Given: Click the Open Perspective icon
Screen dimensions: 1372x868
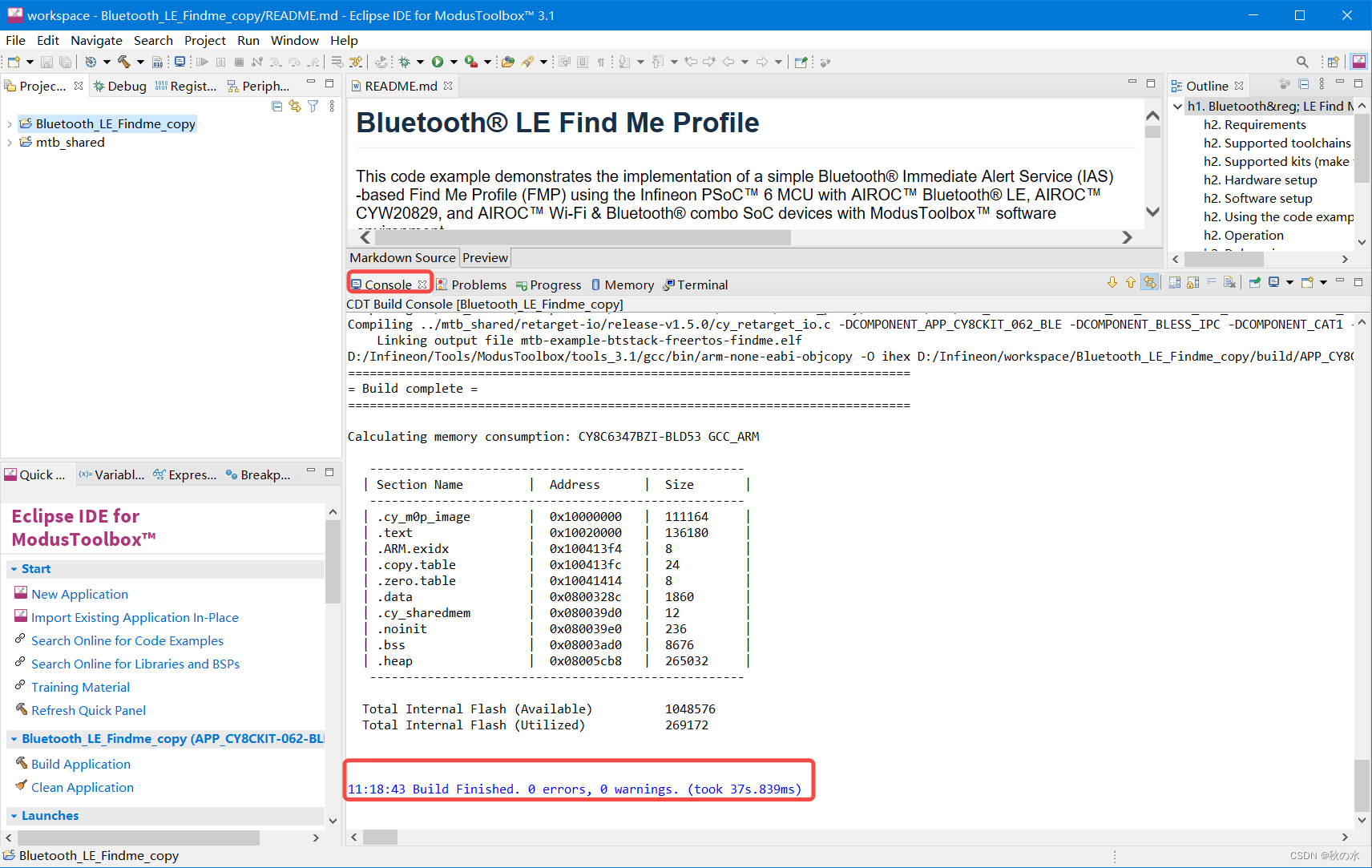Looking at the screenshot, I should (1334, 62).
